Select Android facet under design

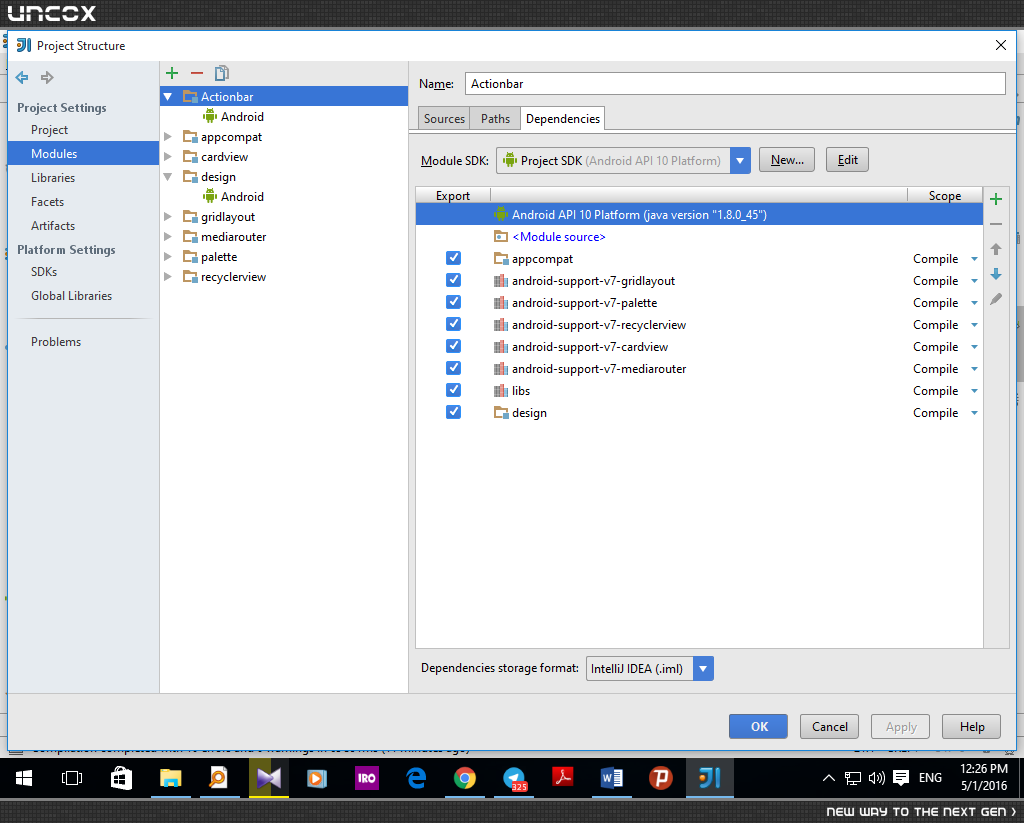(234, 197)
